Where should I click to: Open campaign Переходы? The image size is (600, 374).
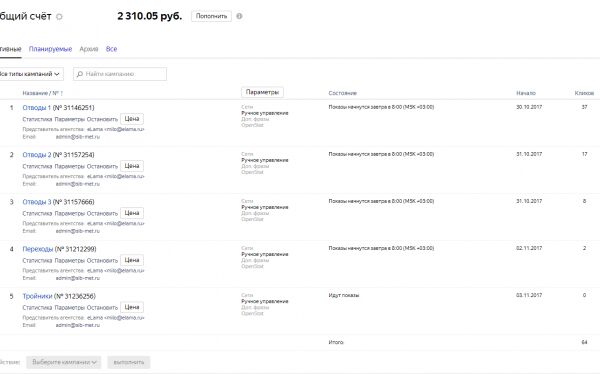click(38, 249)
